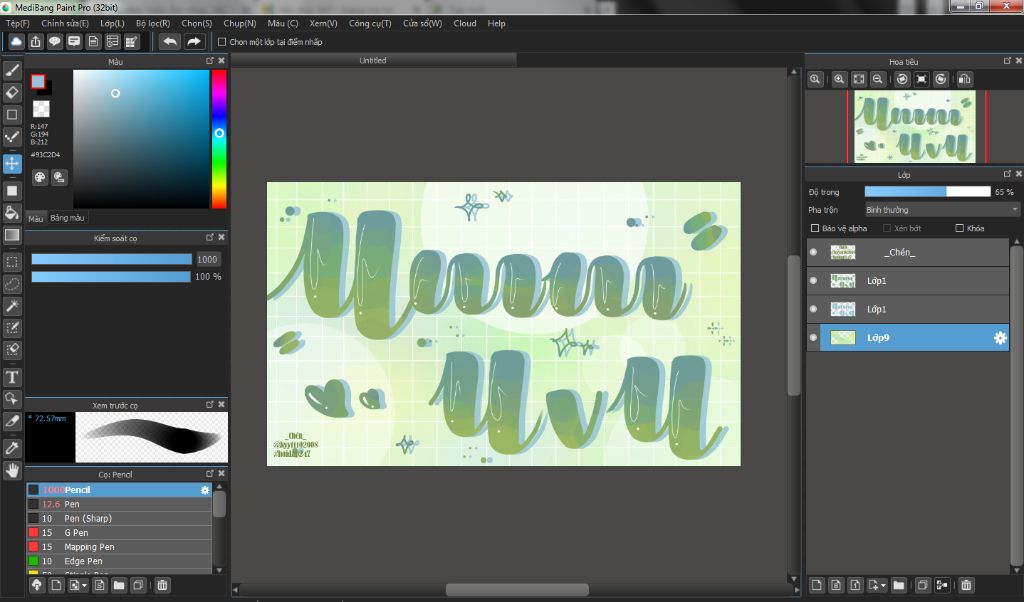Open 'Pha trộn' blend mode dropdown
Viewport: 1024px width, 602px height.
942,210
